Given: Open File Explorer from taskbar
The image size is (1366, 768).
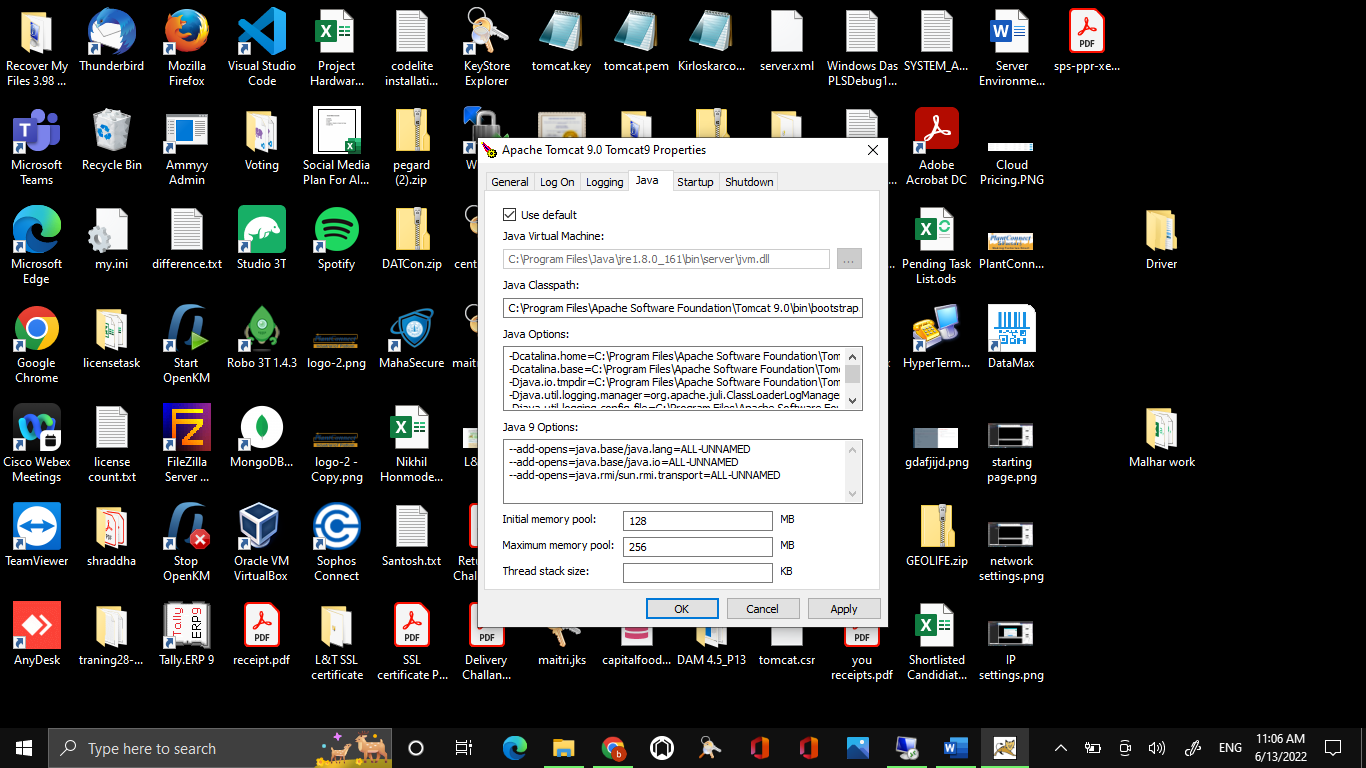Looking at the screenshot, I should click(564, 748).
